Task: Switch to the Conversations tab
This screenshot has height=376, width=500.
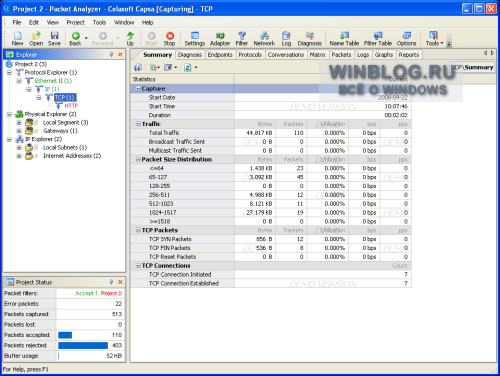Action: pos(286,55)
